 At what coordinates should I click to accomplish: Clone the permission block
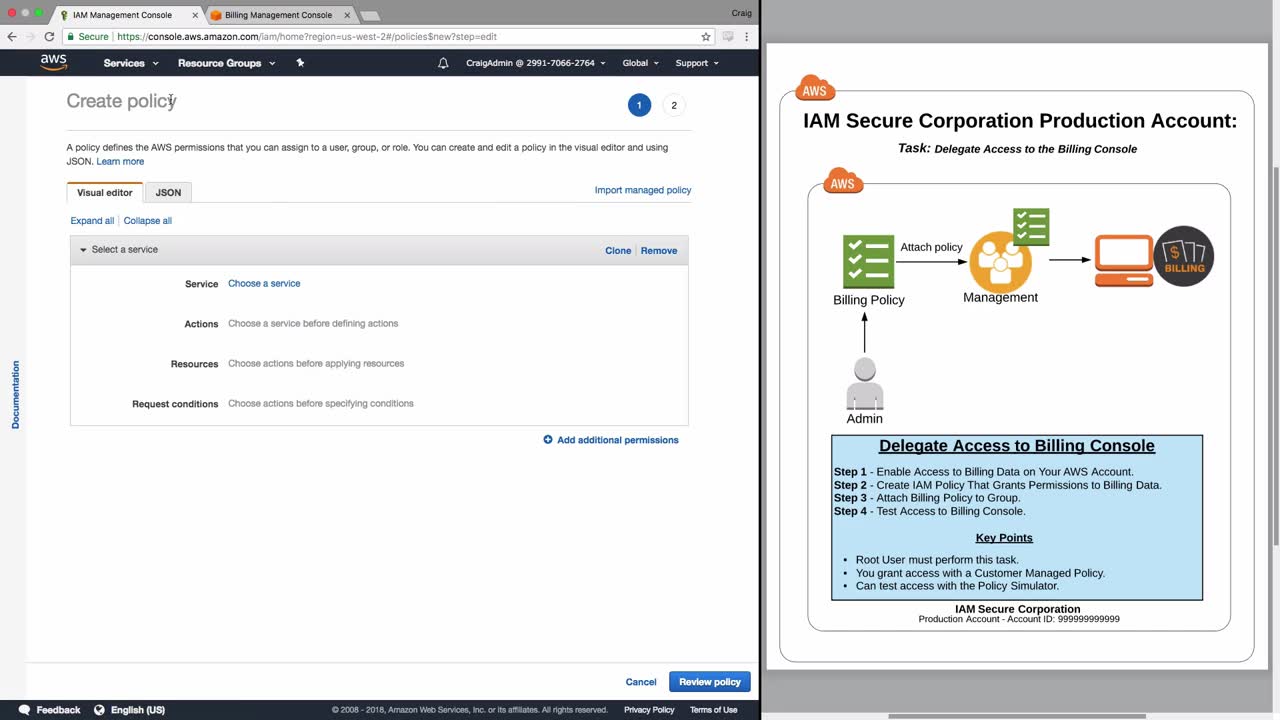[x=618, y=250]
